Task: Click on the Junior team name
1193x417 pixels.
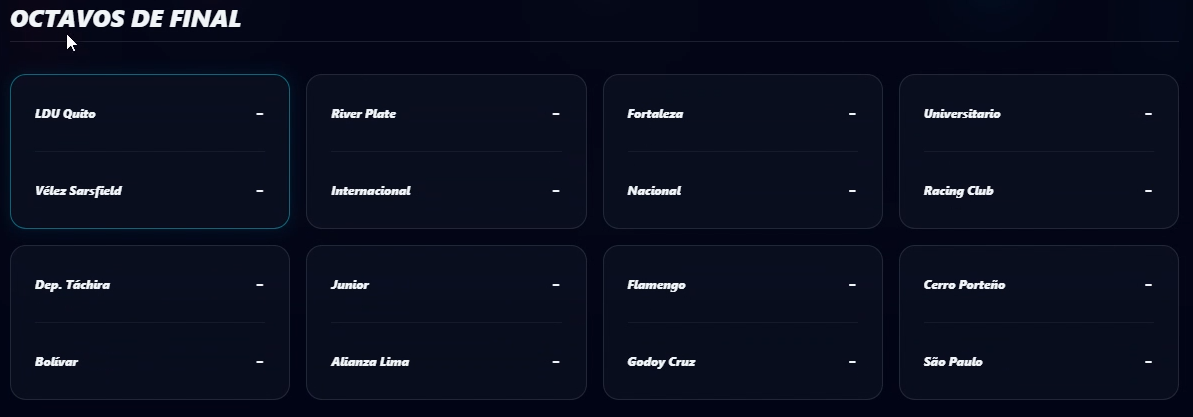Action: pyautogui.click(x=350, y=285)
